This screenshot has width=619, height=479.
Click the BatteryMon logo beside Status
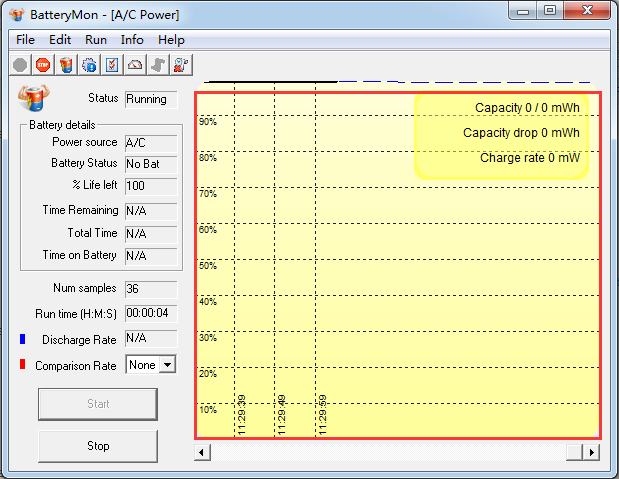pyautogui.click(x=34, y=97)
